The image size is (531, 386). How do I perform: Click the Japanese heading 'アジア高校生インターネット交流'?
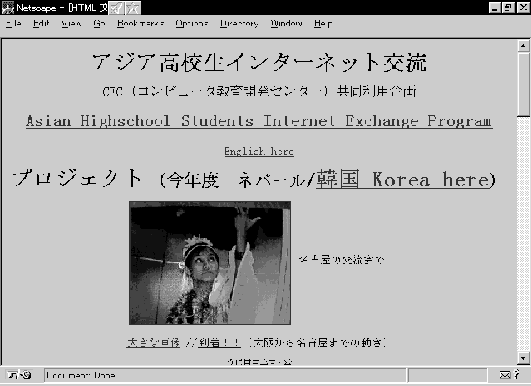coord(260,63)
